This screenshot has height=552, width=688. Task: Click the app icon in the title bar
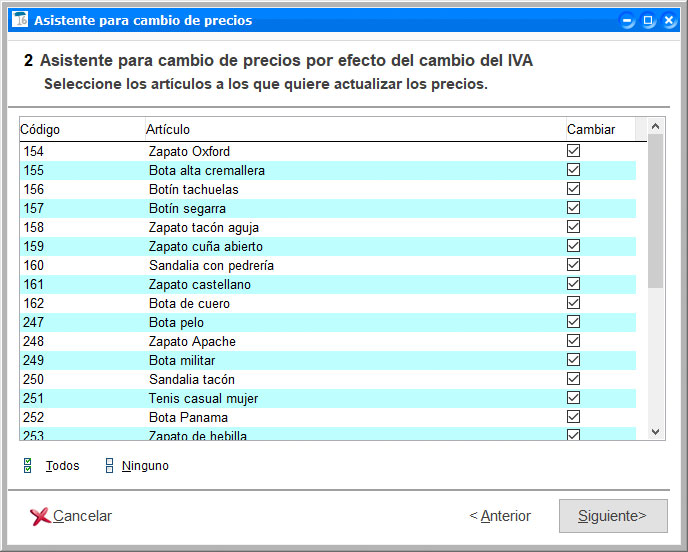[20, 20]
